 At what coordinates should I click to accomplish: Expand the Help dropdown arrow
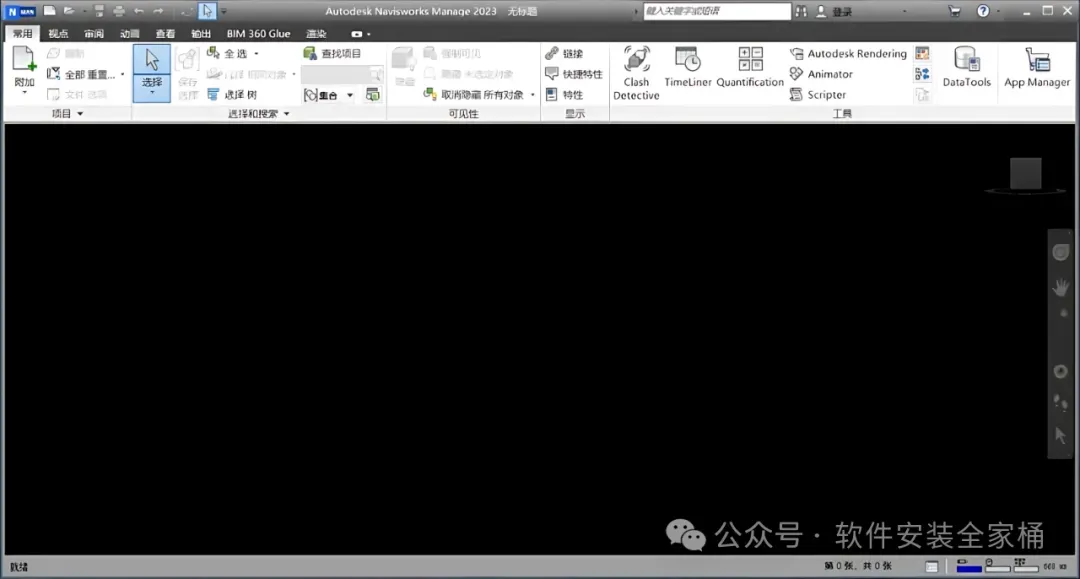tap(997, 12)
